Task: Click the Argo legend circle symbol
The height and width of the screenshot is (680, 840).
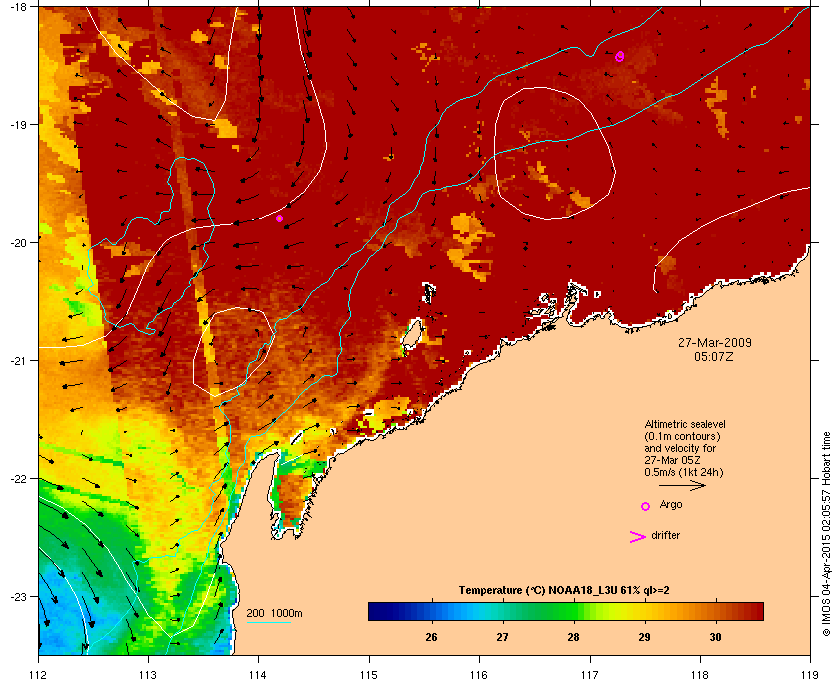Action: 646,506
